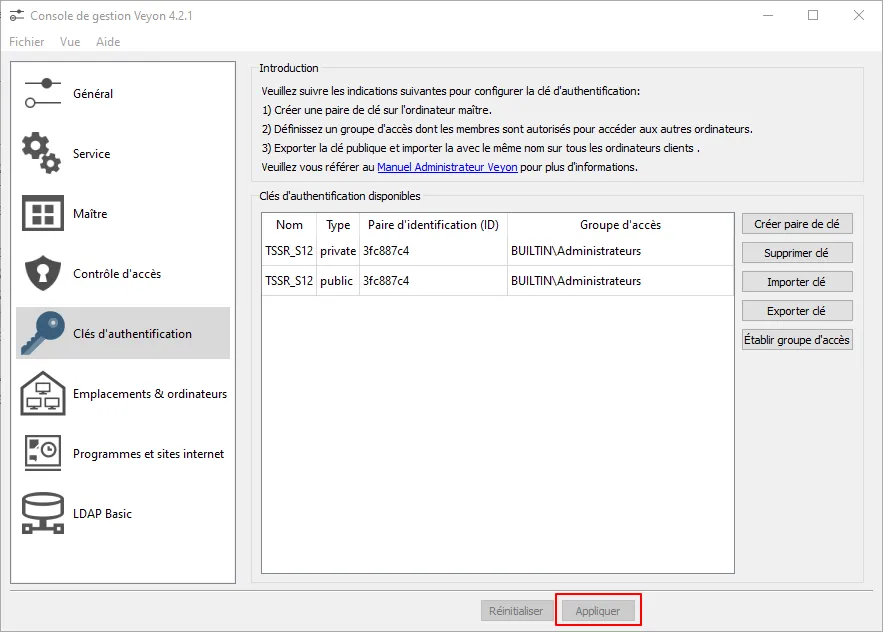Open Emplacements & ordinateurs house icon

click(x=43, y=393)
